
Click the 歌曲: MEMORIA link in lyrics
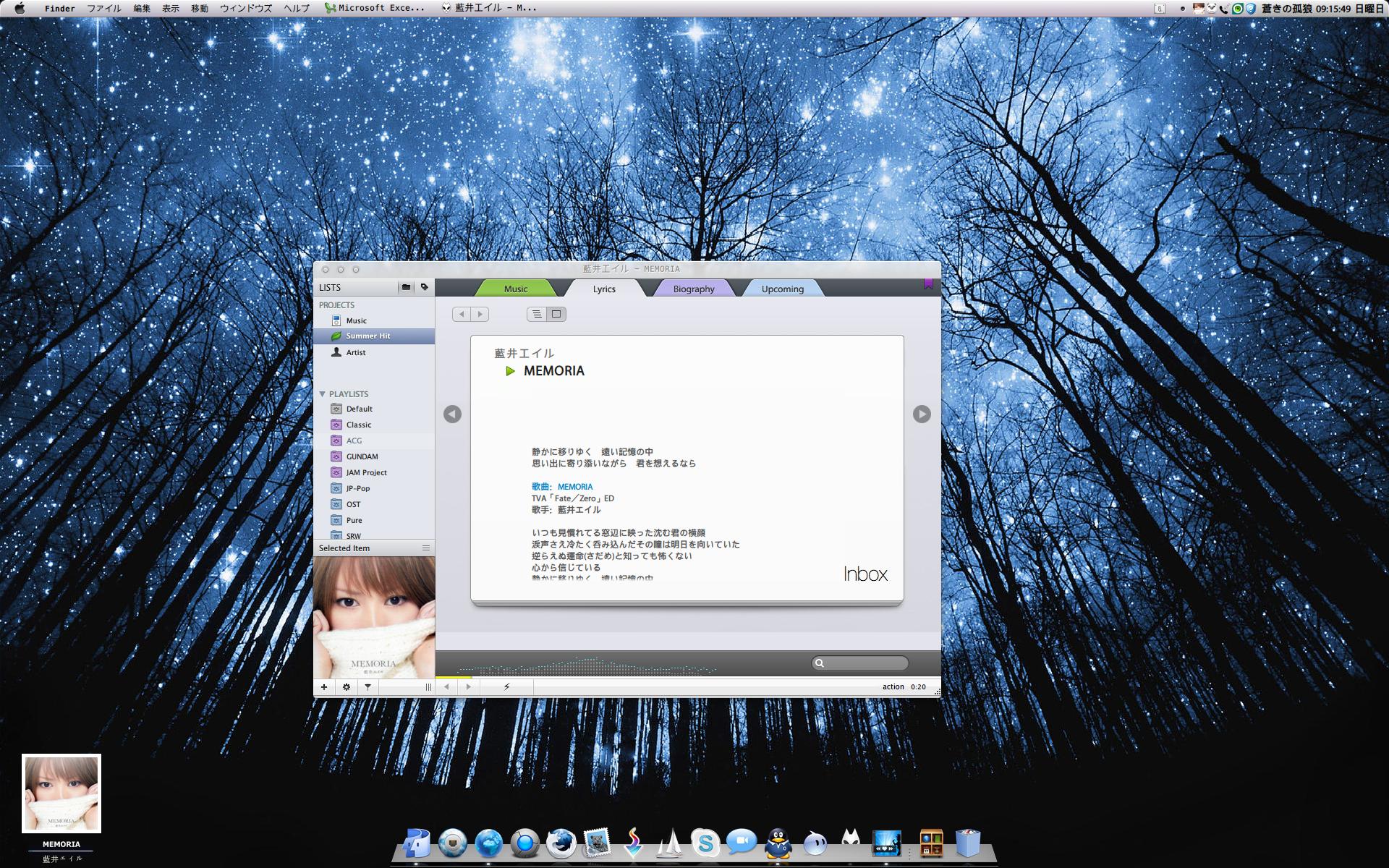(x=562, y=487)
